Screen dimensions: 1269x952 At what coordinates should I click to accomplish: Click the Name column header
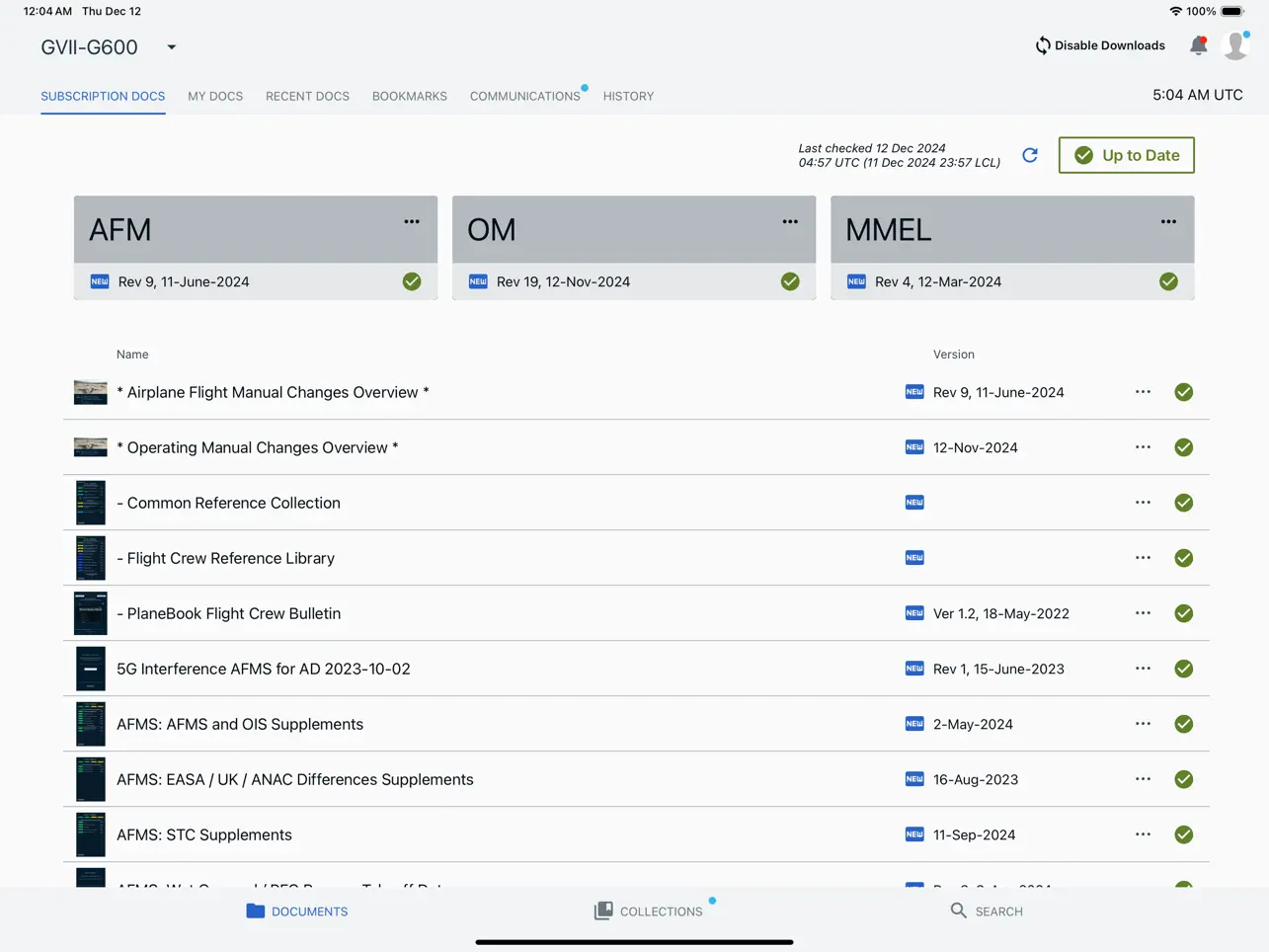[x=132, y=355]
